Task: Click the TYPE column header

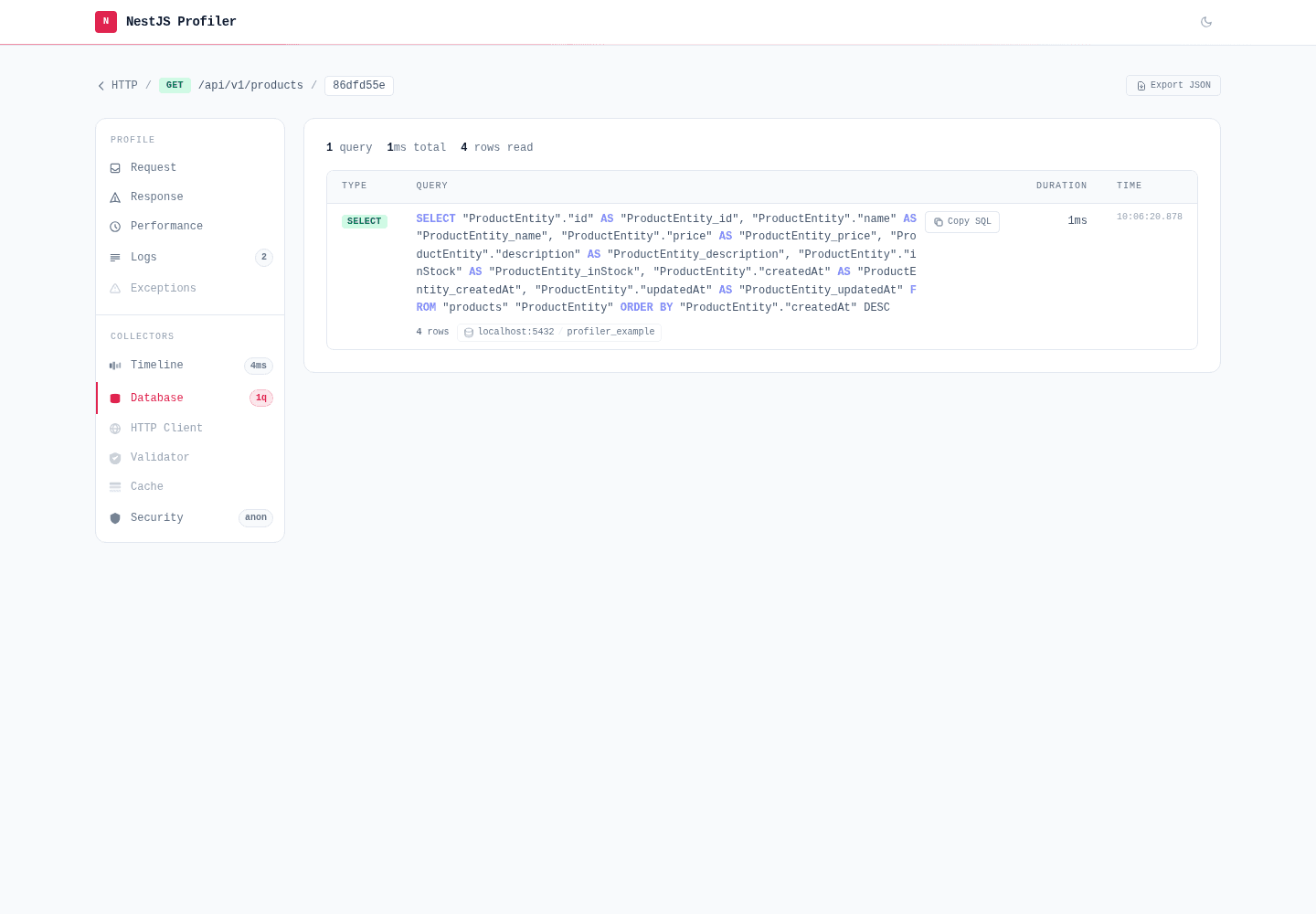Action: (355, 186)
